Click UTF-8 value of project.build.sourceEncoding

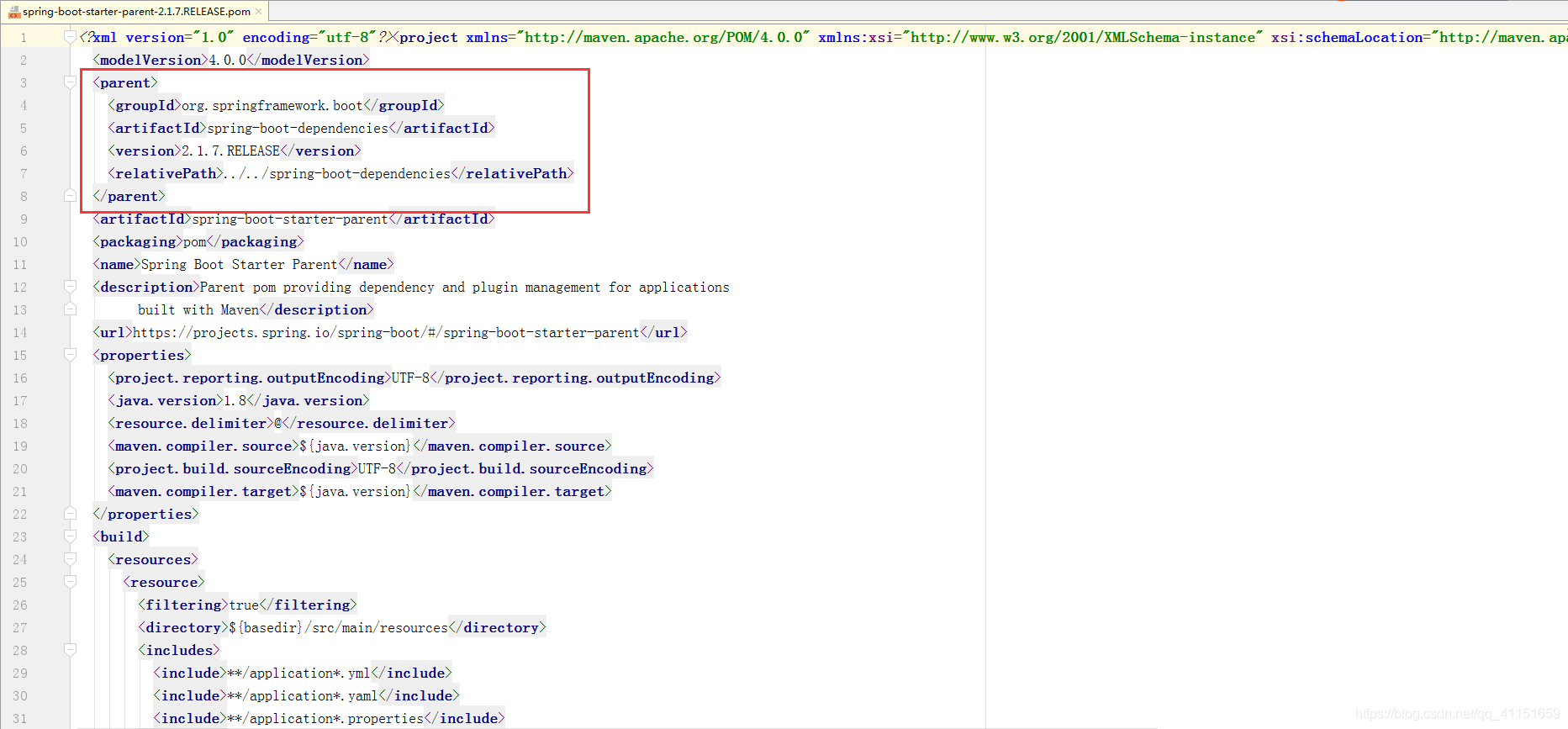coord(377,468)
